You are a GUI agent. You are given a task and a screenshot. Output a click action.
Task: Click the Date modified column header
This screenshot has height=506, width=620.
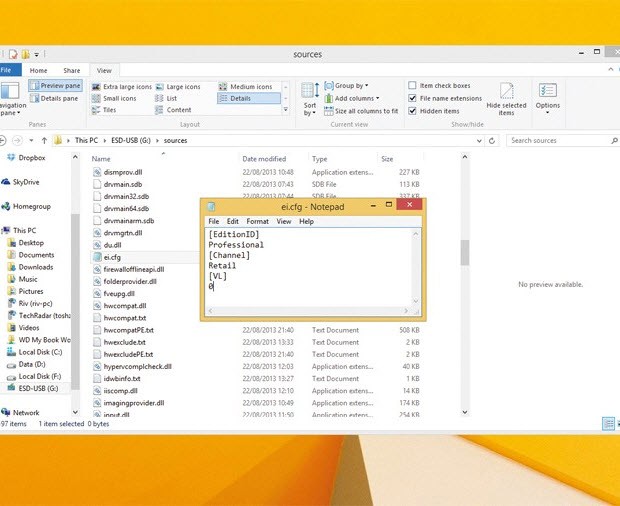(x=264, y=159)
